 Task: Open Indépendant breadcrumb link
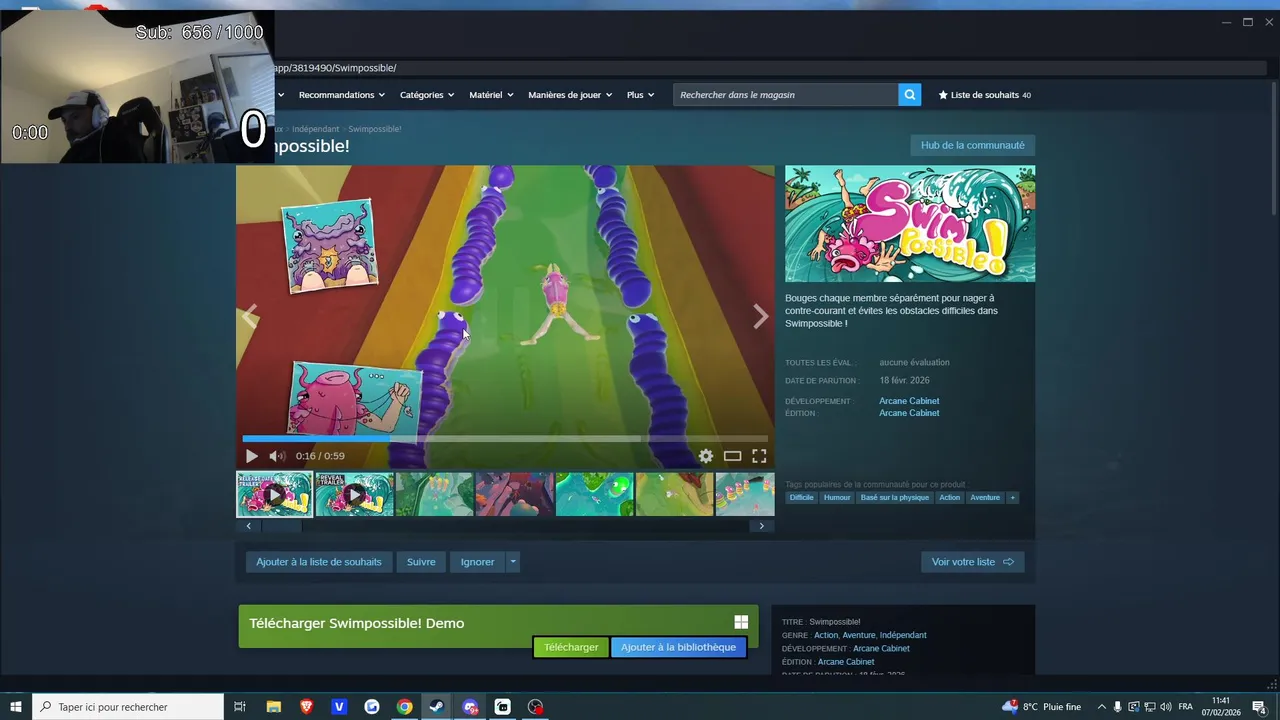pyautogui.click(x=315, y=129)
